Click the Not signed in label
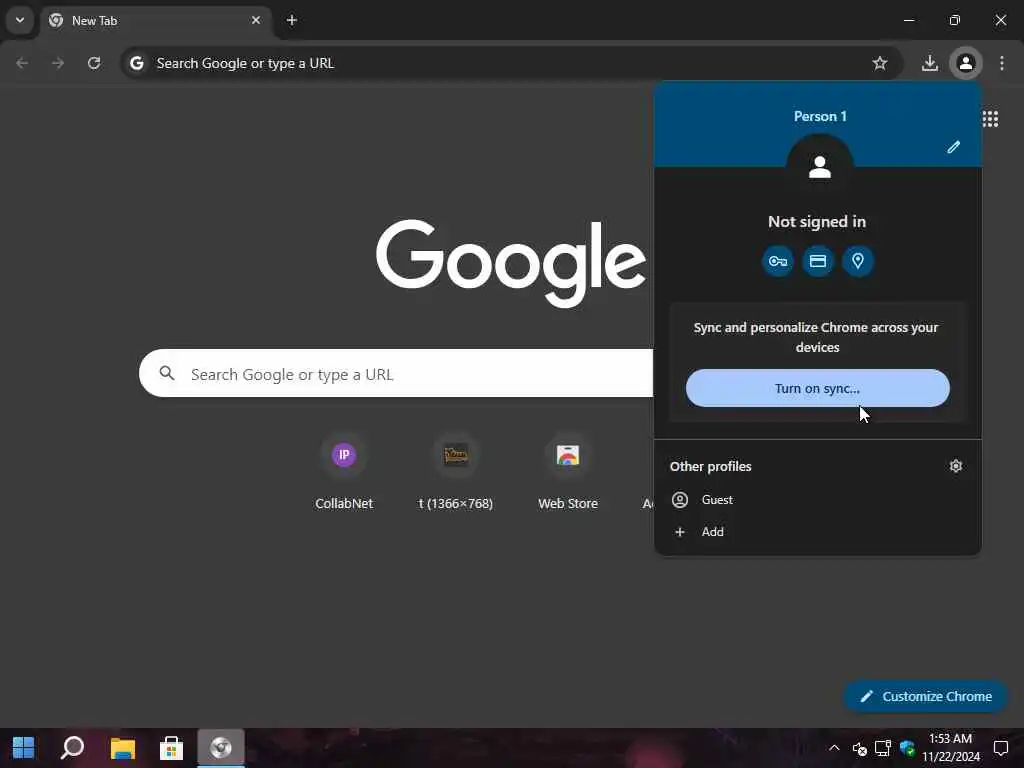The height and width of the screenshot is (768, 1024). tap(817, 221)
